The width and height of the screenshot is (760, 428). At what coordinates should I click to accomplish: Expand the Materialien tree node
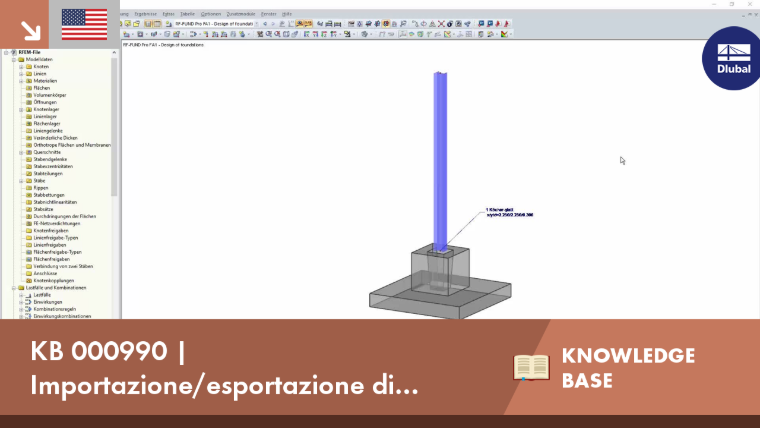(21, 81)
